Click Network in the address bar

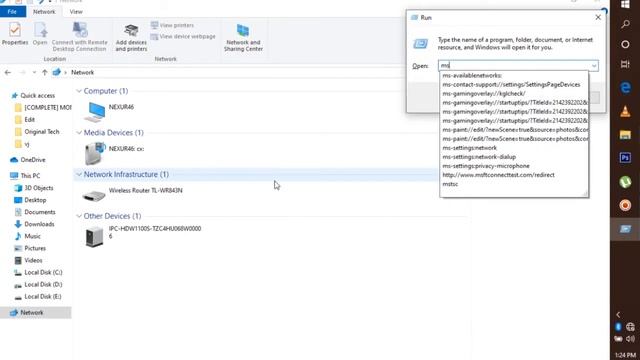click(x=82, y=72)
